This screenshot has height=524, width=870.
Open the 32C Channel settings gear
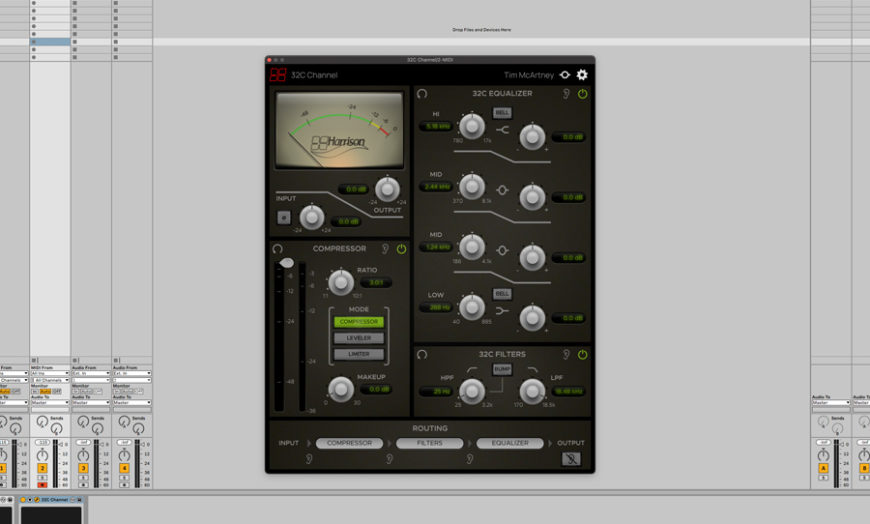pos(581,74)
